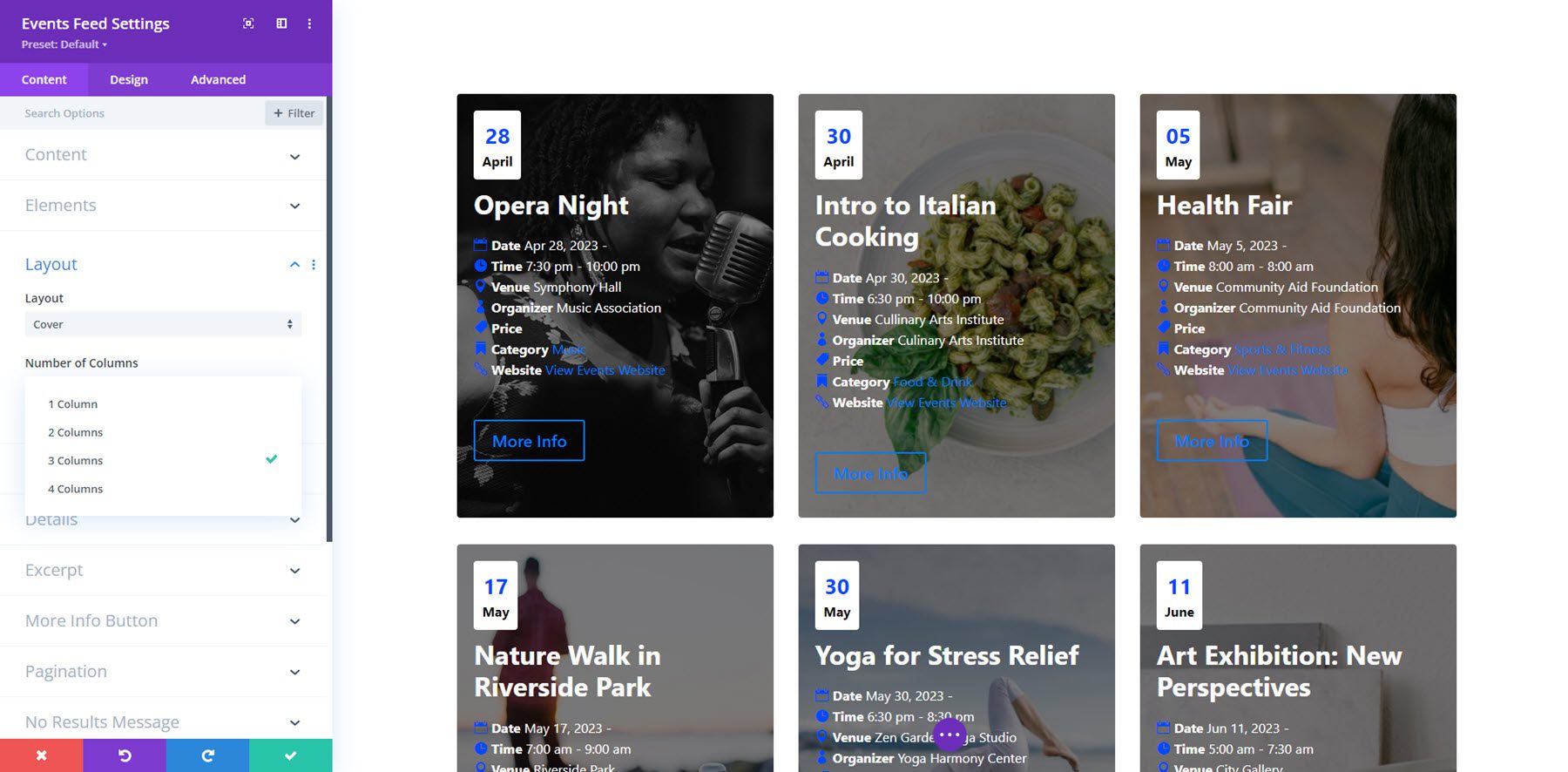Click the expand modal fullscreen icon
The height and width of the screenshot is (772, 1568).
click(248, 24)
